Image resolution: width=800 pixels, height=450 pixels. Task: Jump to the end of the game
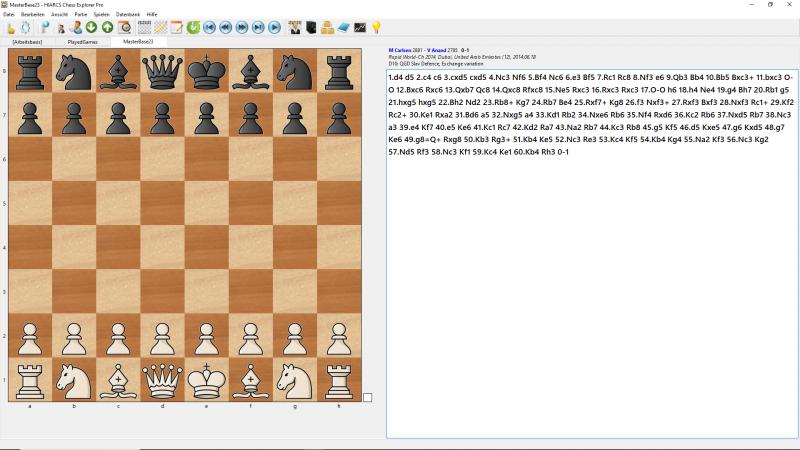pos(257,27)
